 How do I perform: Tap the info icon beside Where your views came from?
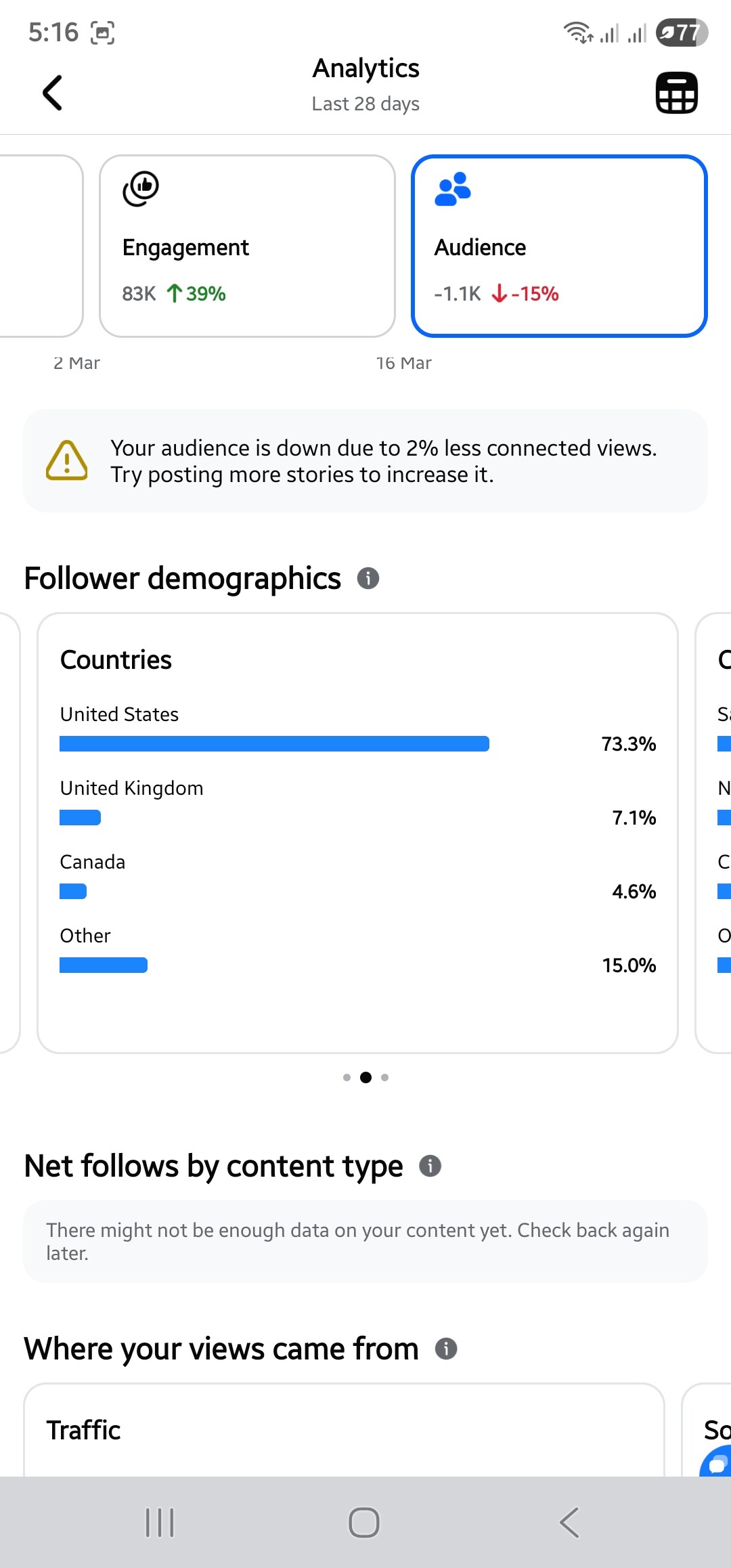[446, 1349]
